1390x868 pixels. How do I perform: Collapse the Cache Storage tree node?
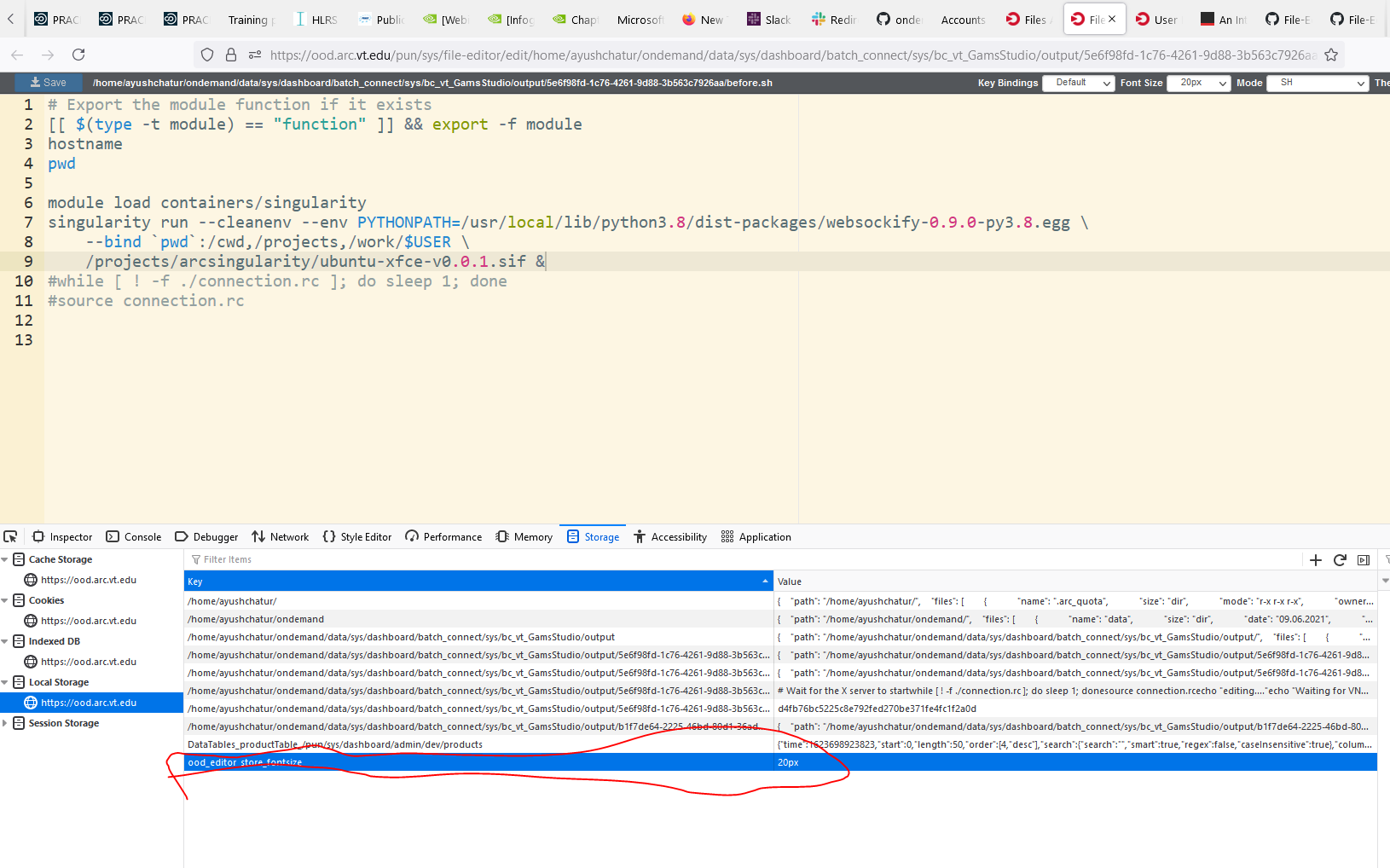click(5, 559)
